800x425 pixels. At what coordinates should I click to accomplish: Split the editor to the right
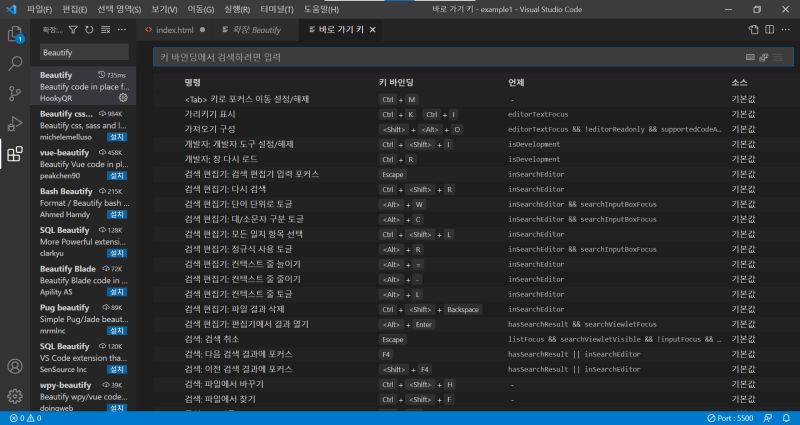[769, 30]
